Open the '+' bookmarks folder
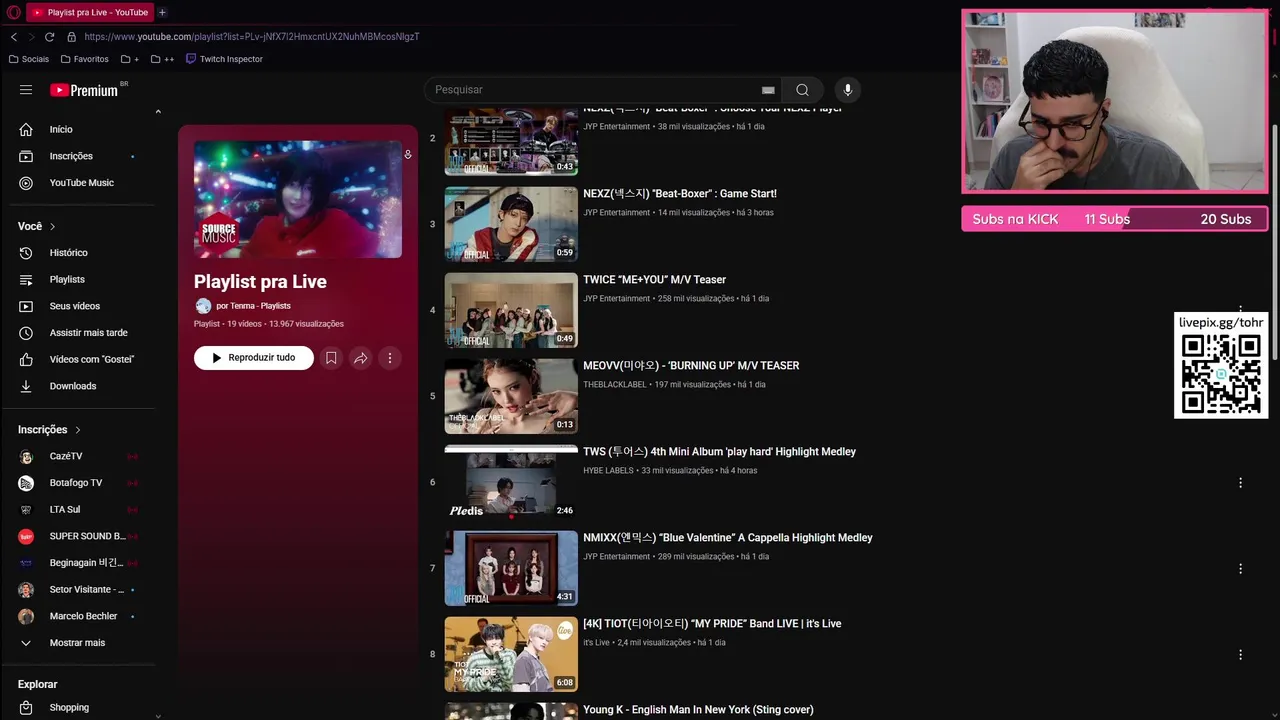The height and width of the screenshot is (720, 1280). pos(130,59)
